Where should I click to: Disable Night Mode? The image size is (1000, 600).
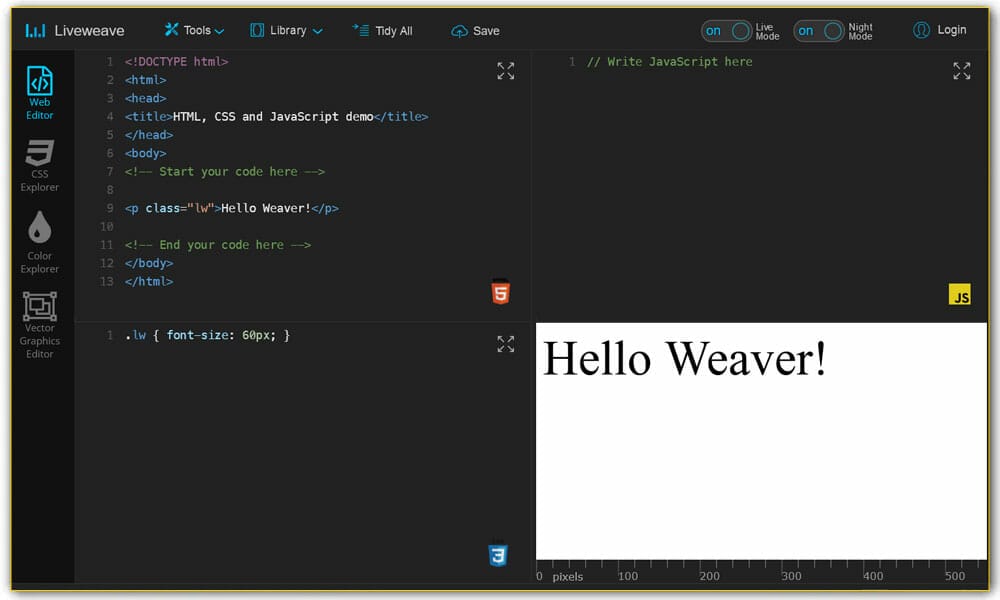820,31
